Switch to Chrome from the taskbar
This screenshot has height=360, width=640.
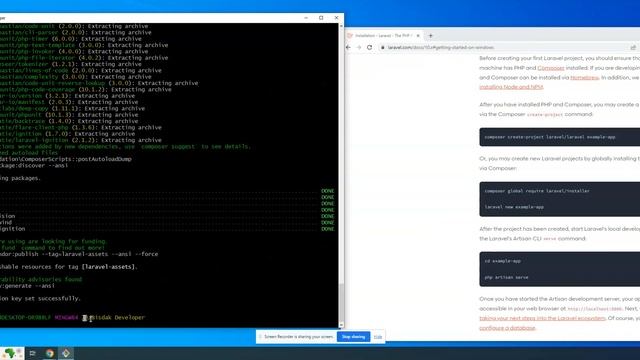49,353
